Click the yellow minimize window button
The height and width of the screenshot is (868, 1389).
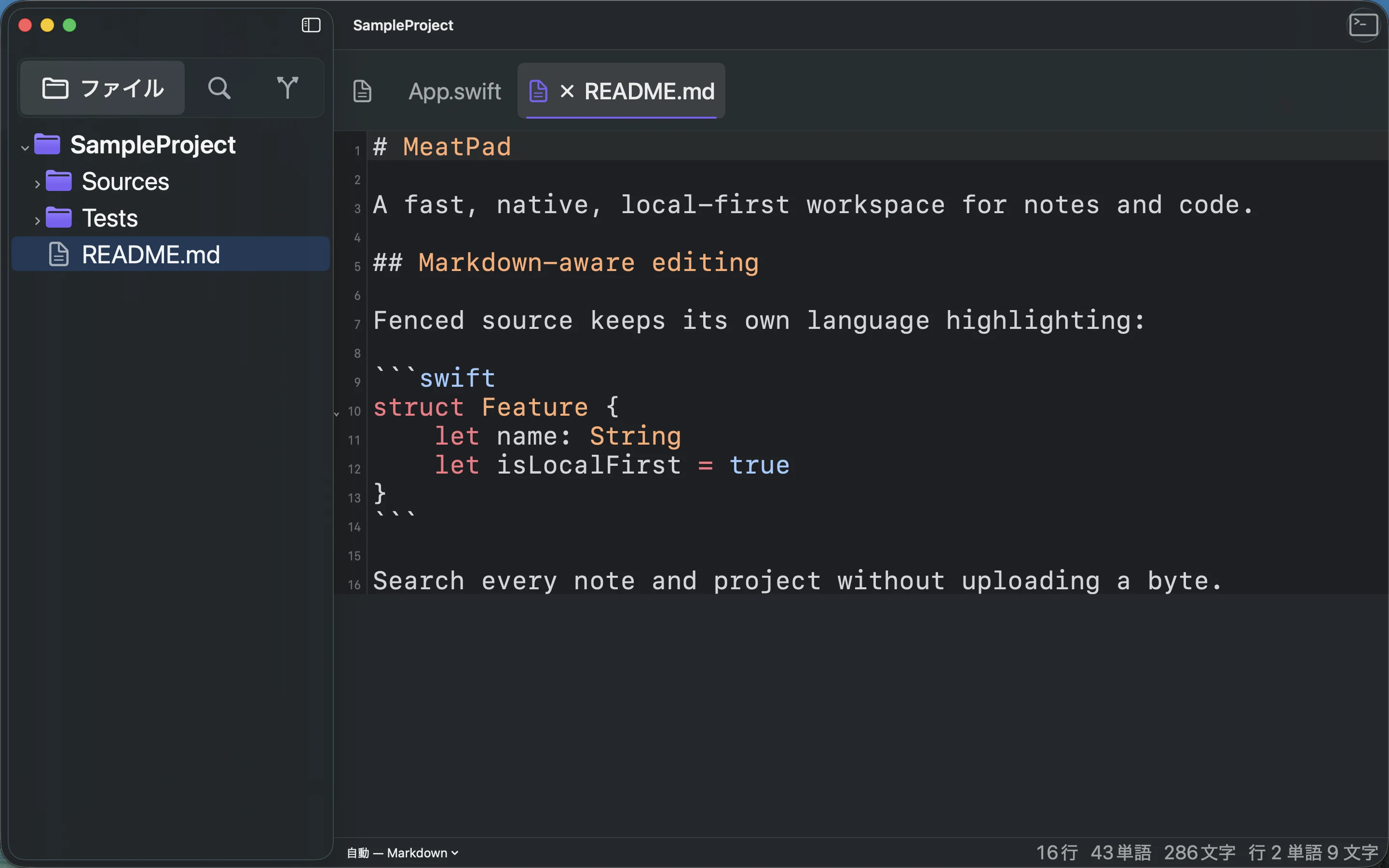coord(47,25)
